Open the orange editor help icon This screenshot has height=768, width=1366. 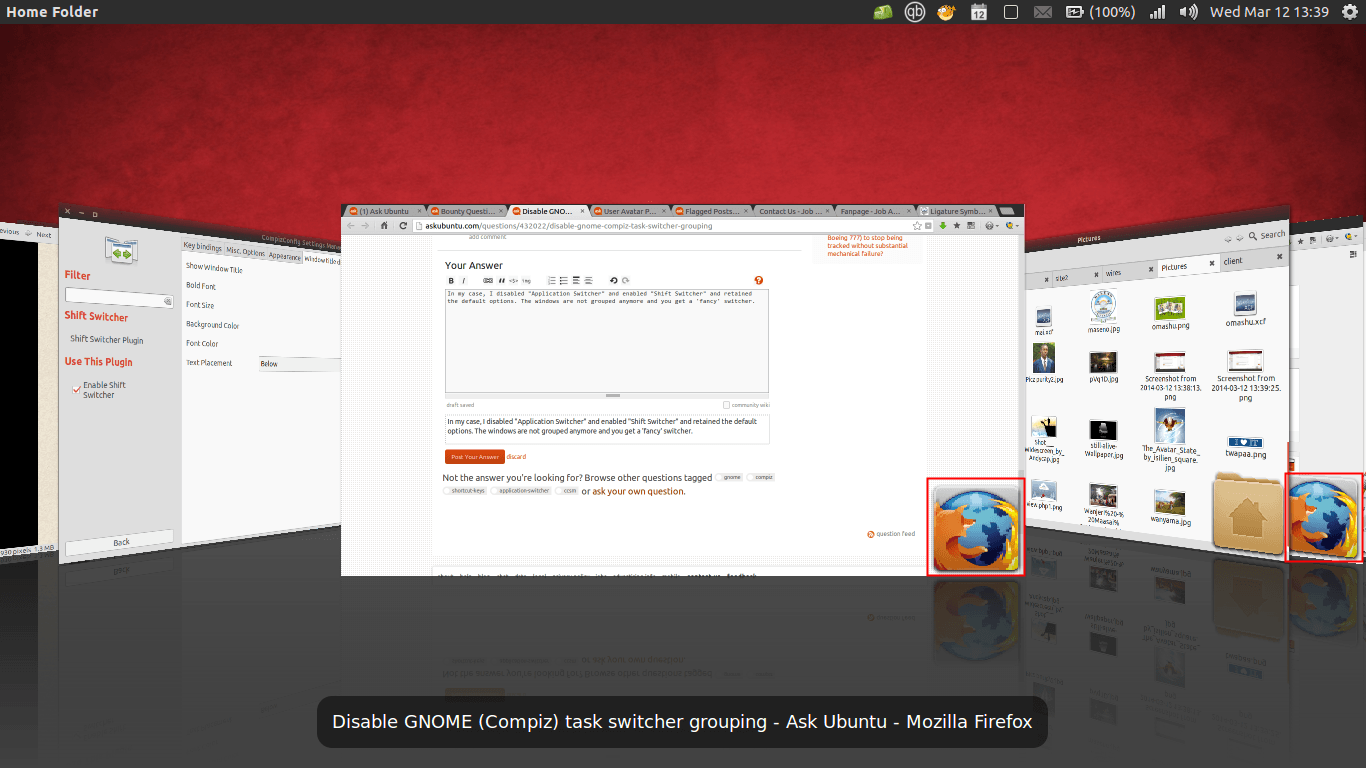point(758,280)
